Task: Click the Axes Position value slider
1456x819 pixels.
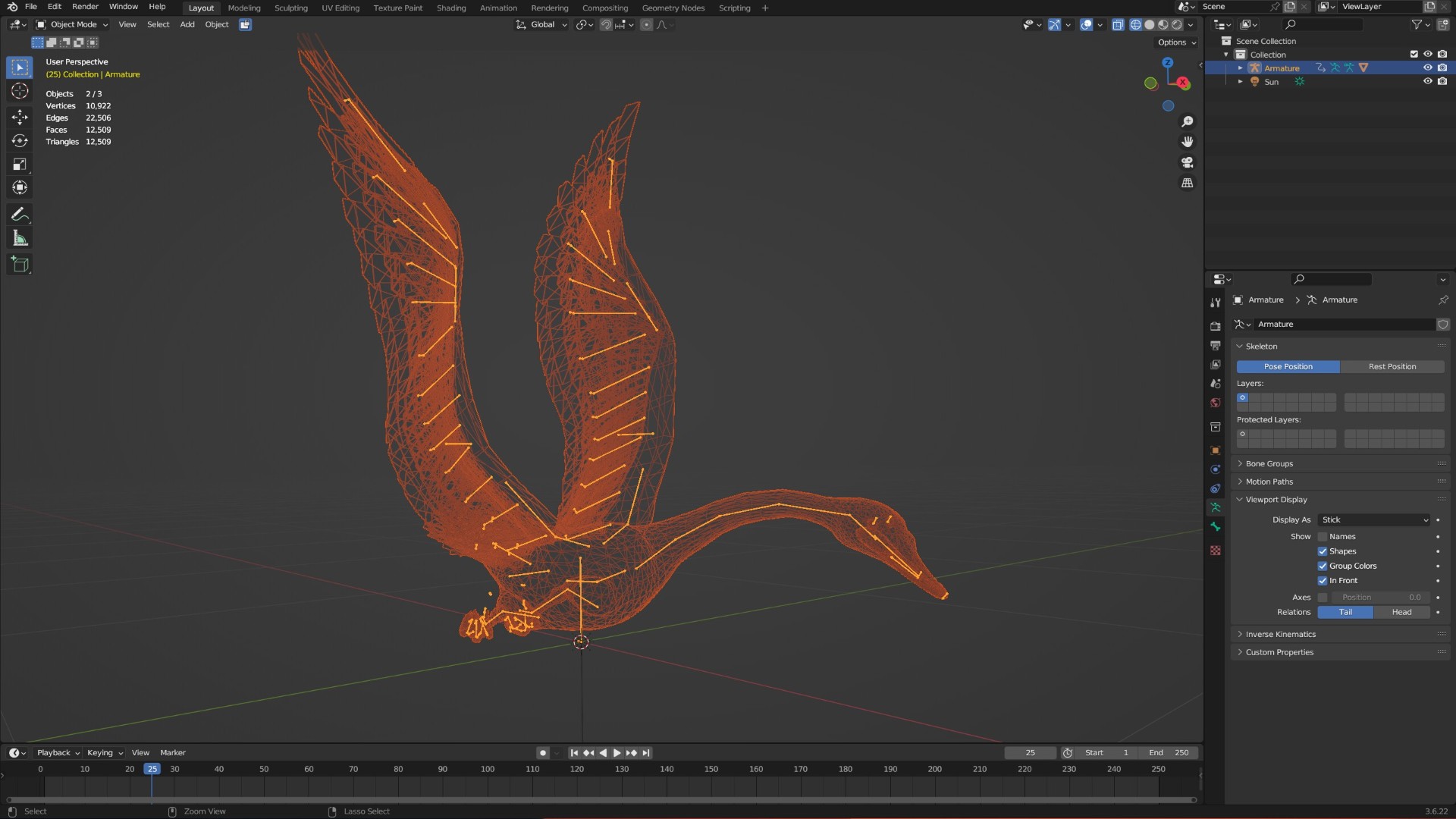Action: [1380, 598]
